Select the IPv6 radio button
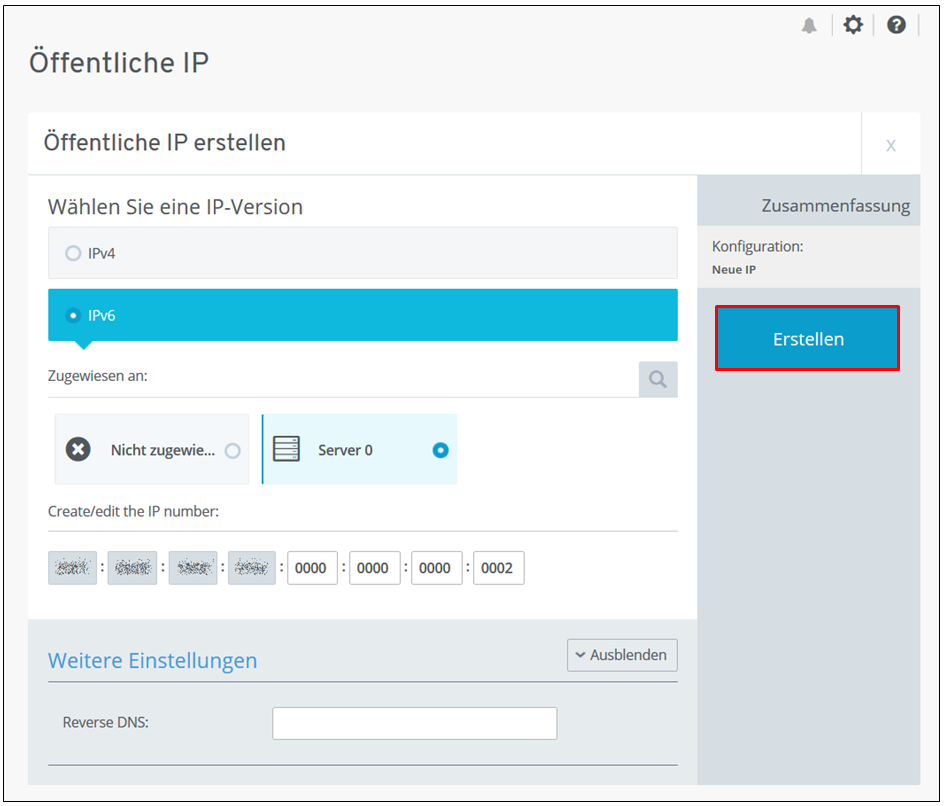 73,315
